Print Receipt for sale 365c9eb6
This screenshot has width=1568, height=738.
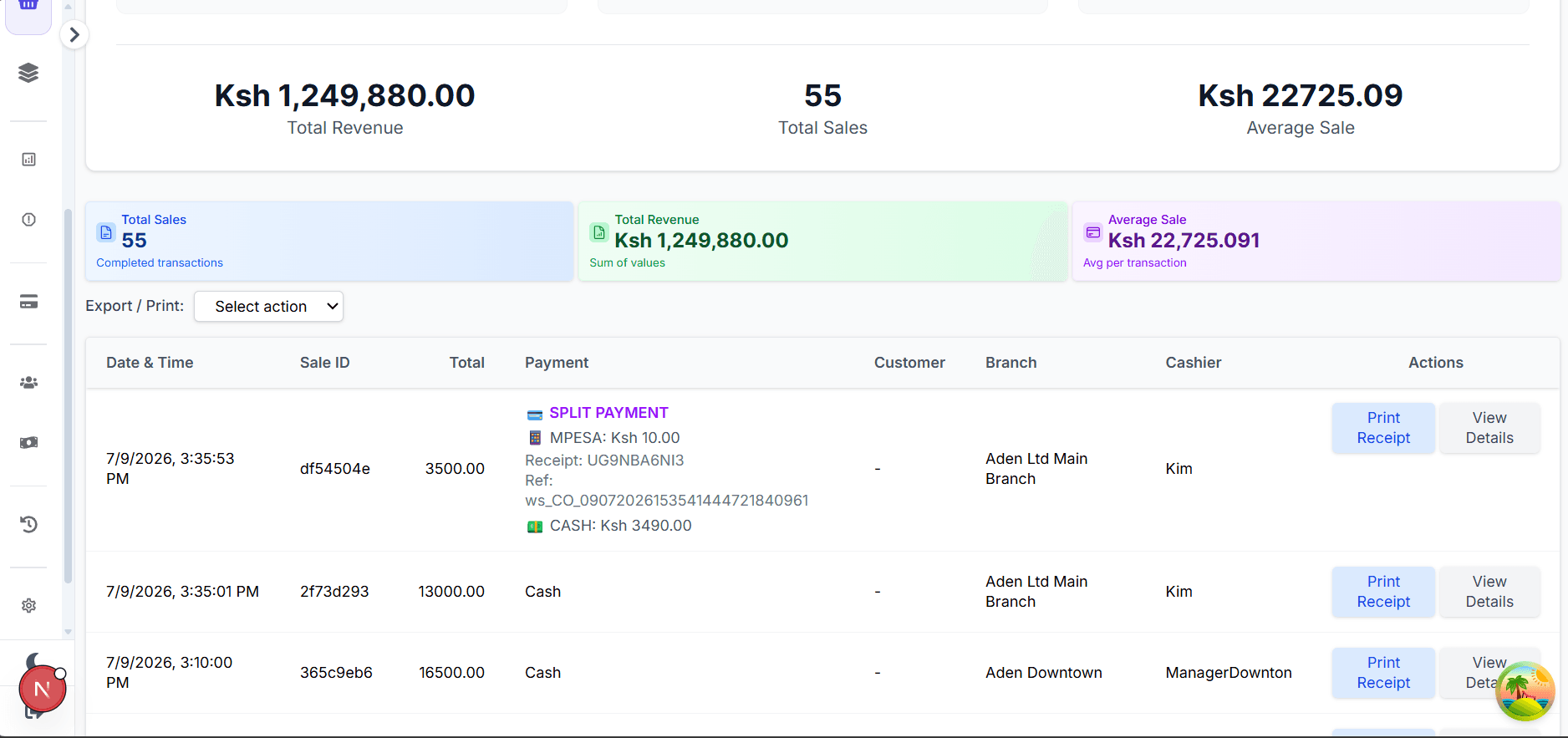[1383, 673]
